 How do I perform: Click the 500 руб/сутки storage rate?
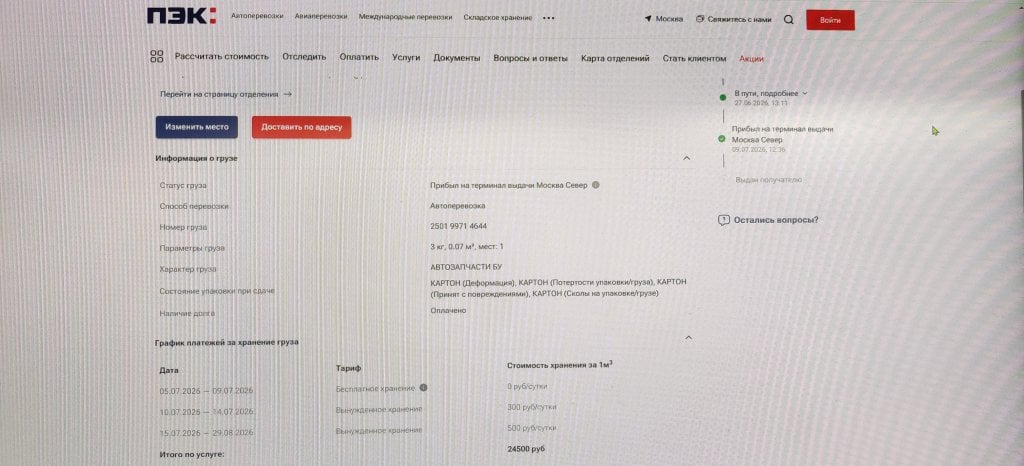[x=532, y=428]
